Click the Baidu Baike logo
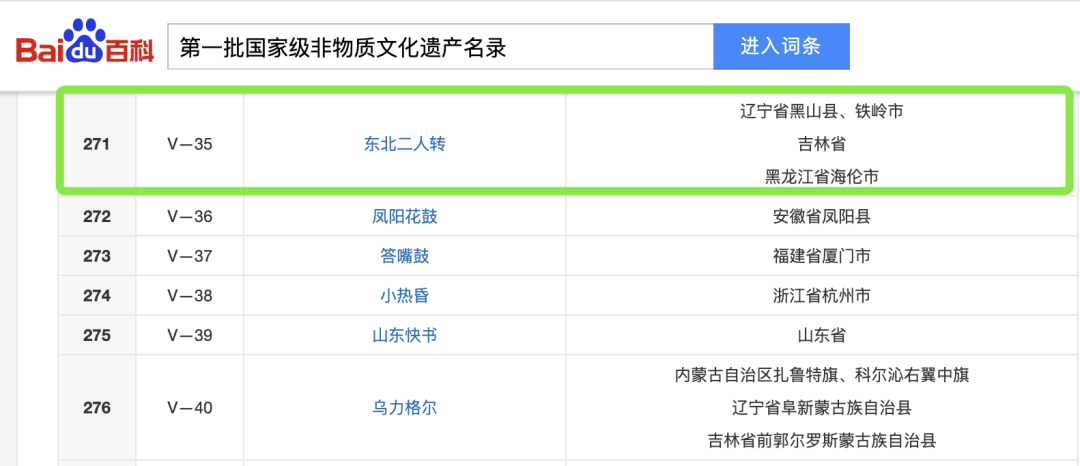The height and width of the screenshot is (466, 1080). [84, 46]
